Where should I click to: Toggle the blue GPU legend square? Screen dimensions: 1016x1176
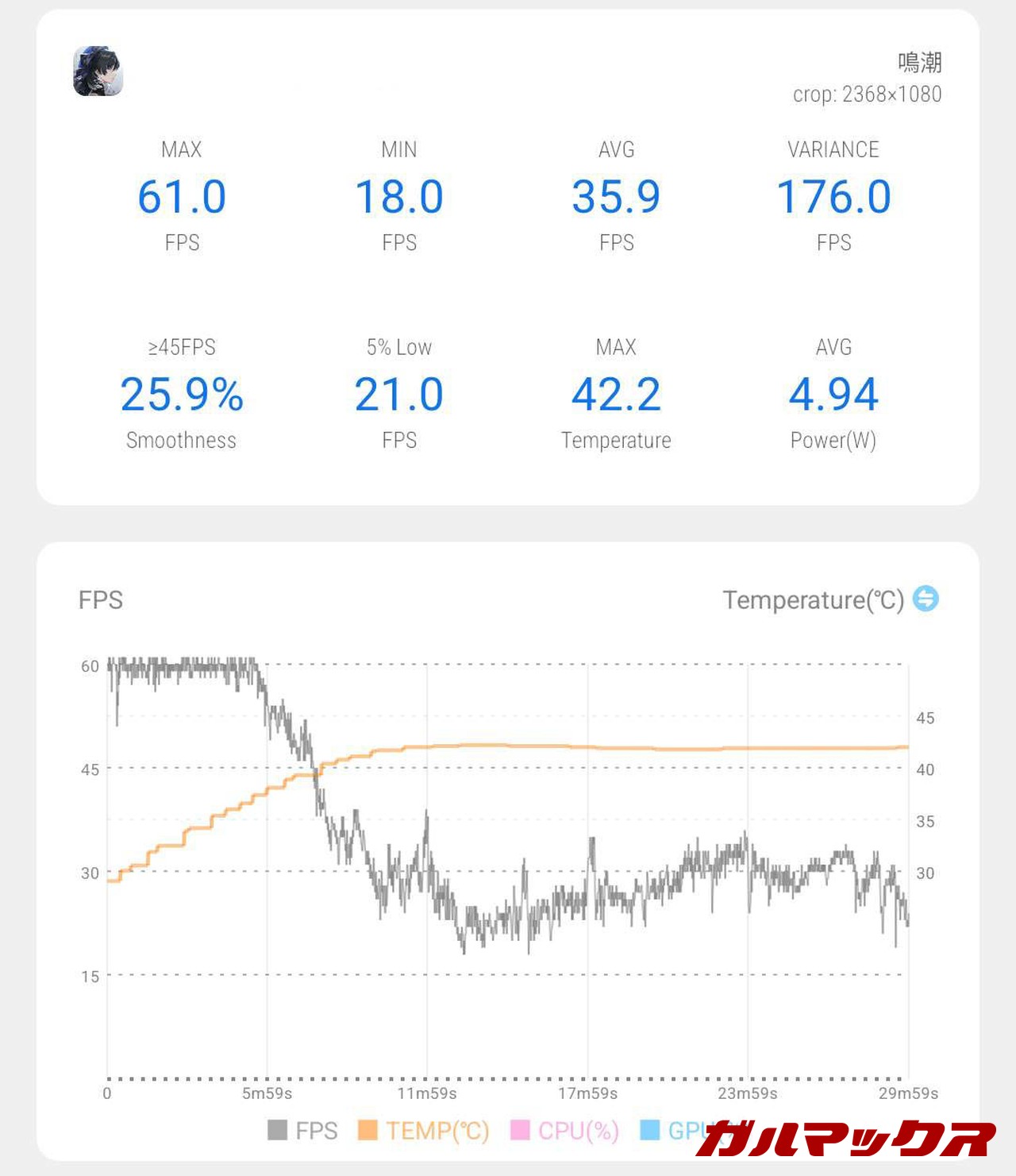click(649, 1130)
